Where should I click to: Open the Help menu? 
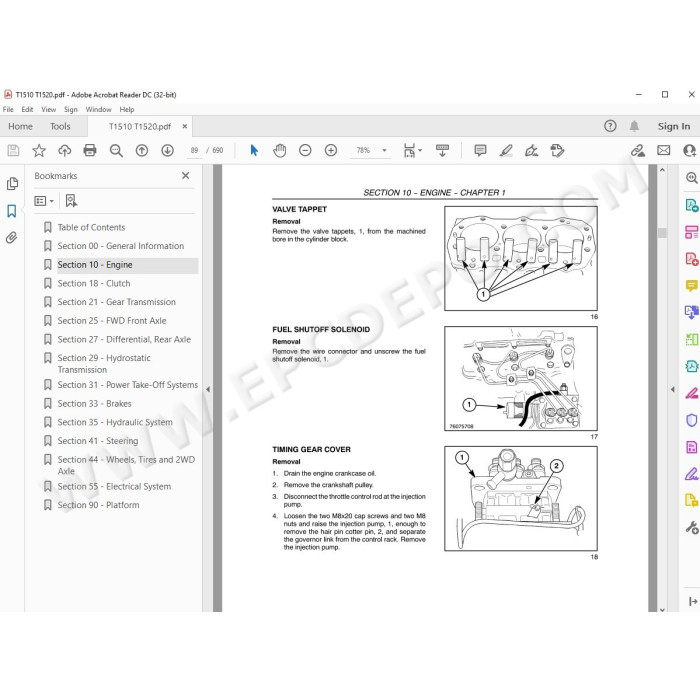point(127,109)
